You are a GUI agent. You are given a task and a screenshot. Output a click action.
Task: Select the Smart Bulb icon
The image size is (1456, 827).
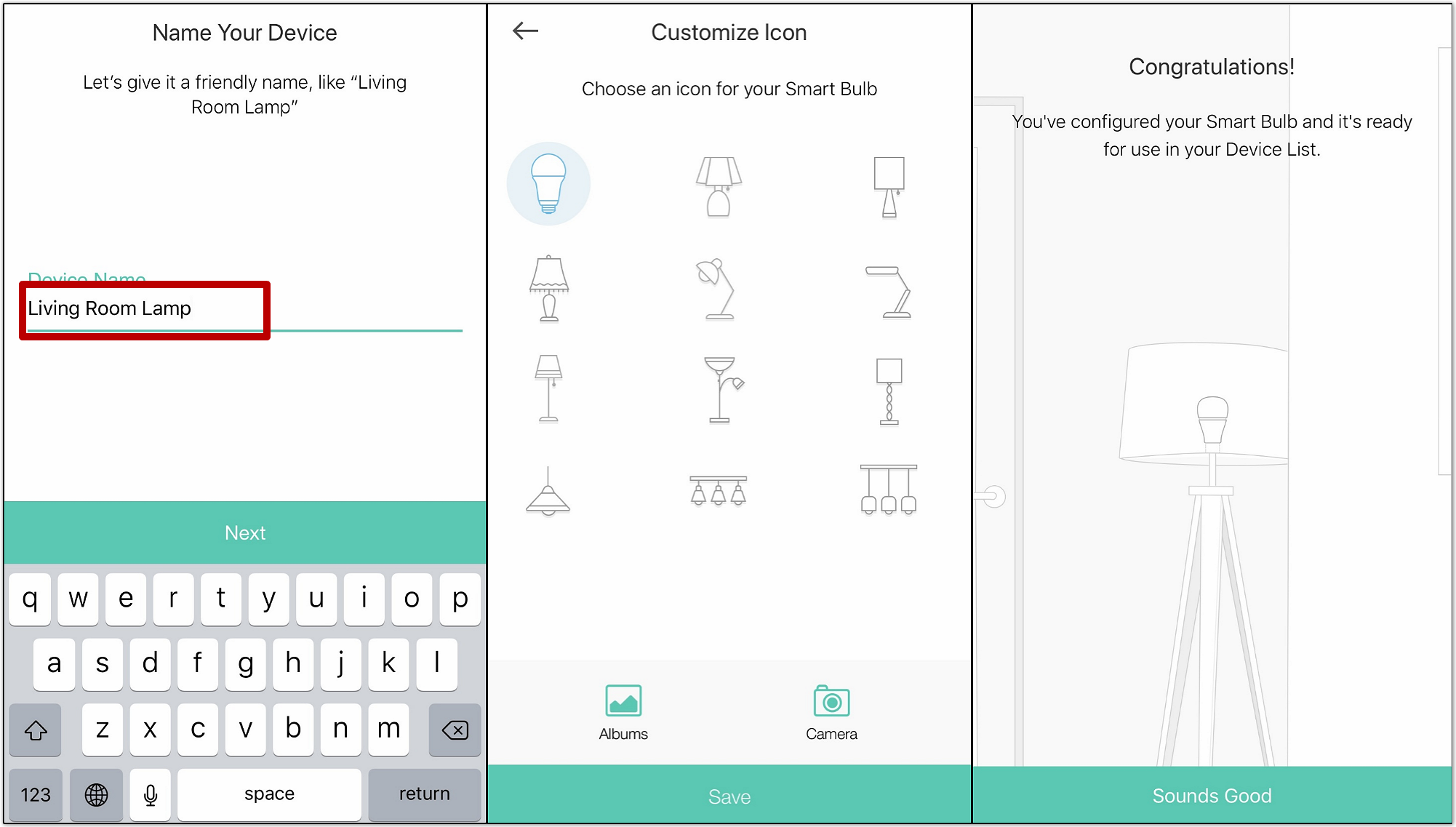[548, 184]
